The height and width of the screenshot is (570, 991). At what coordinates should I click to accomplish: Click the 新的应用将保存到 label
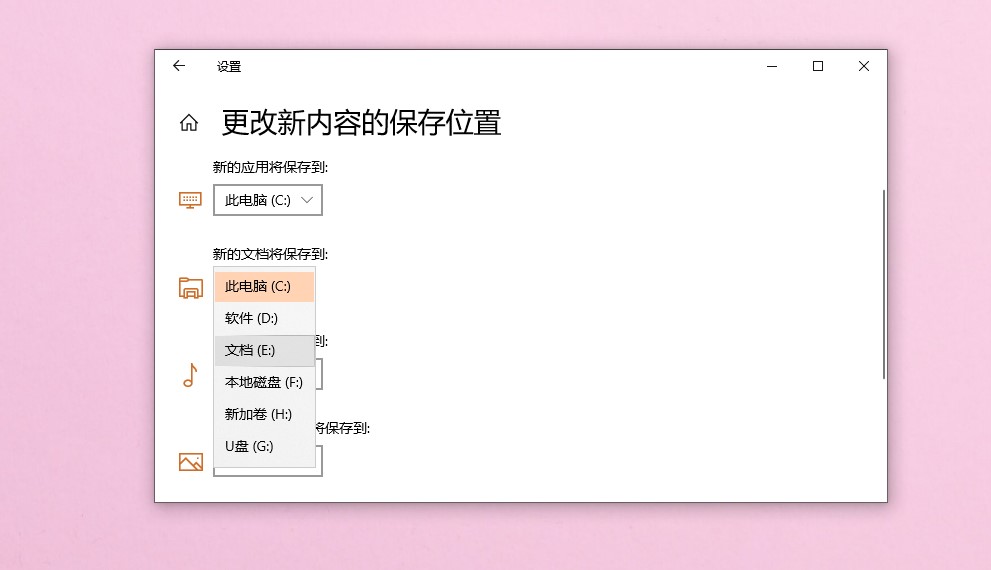(271, 167)
